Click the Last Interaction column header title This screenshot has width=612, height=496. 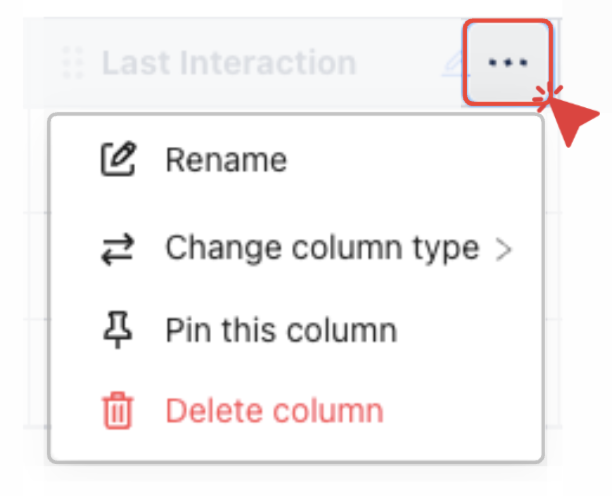229,63
